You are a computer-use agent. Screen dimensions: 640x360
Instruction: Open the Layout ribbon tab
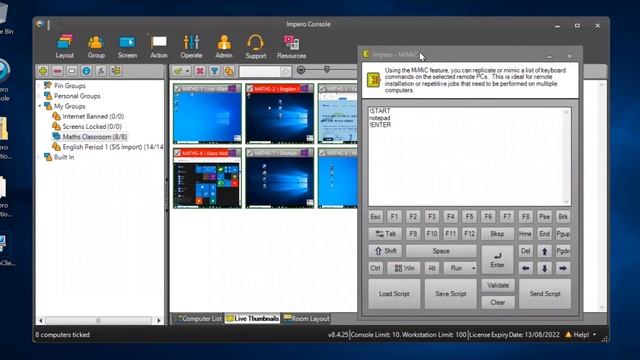(64, 47)
